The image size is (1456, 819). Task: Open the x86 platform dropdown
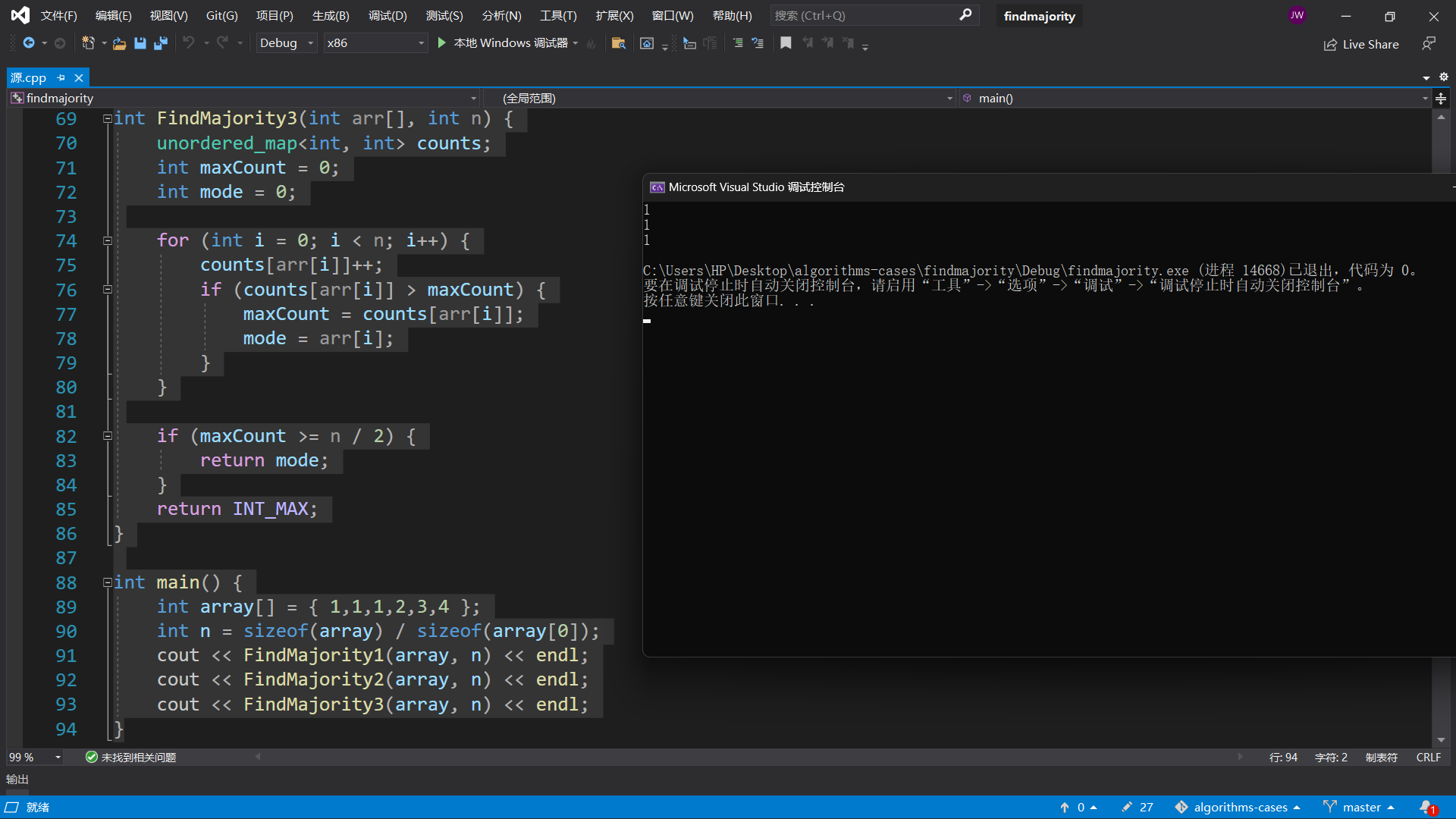pyautogui.click(x=375, y=43)
